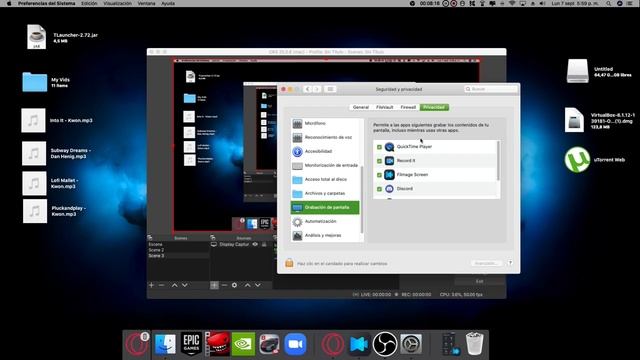The height and width of the screenshot is (360, 640).
Task: Toggle Display Capture visibility eye in OBS
Action: click(x=255, y=244)
